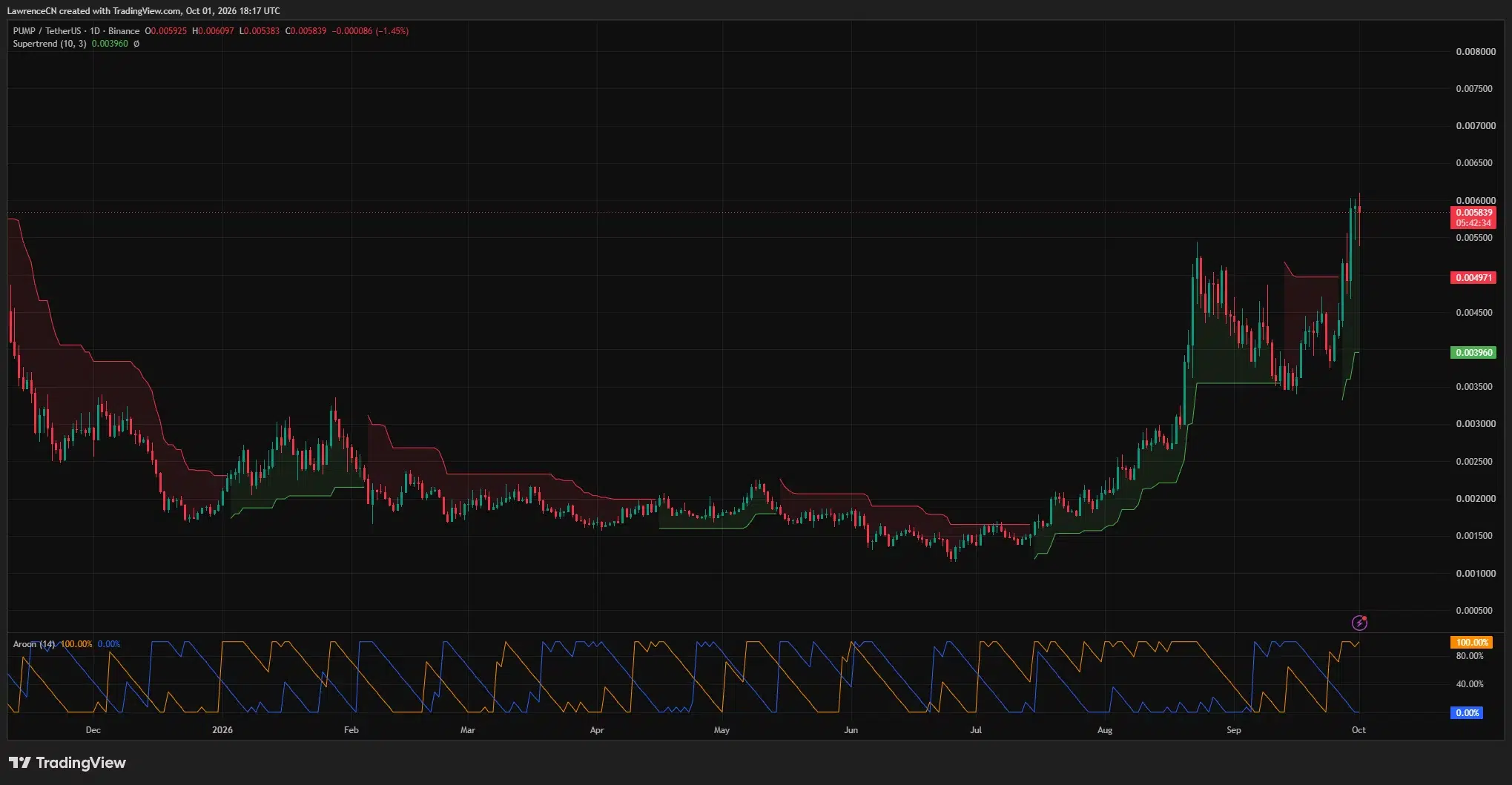Click the 0.003000 price axis label
The image size is (1512, 785).
1476,424
